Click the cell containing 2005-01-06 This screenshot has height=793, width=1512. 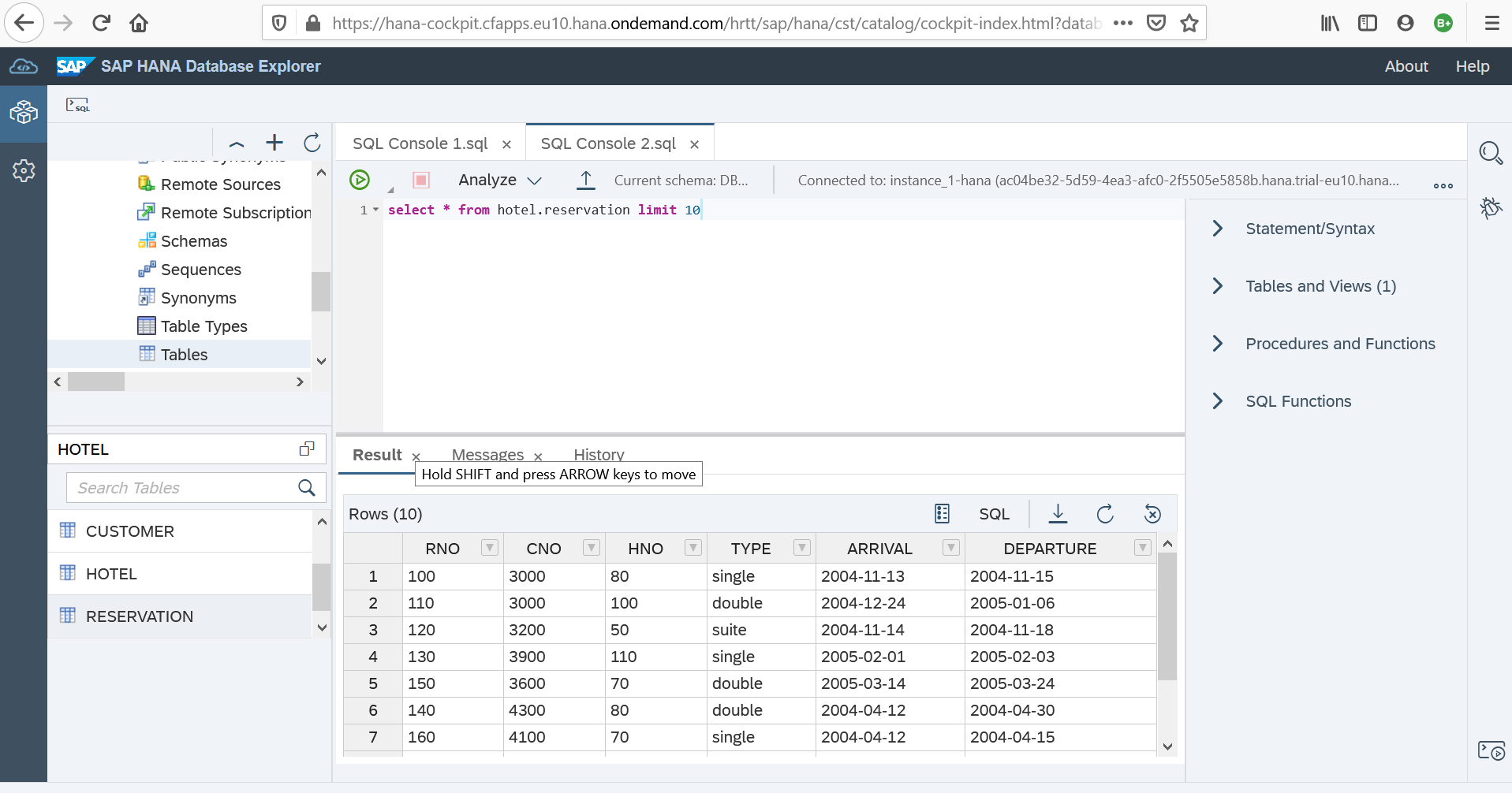[x=1060, y=603]
